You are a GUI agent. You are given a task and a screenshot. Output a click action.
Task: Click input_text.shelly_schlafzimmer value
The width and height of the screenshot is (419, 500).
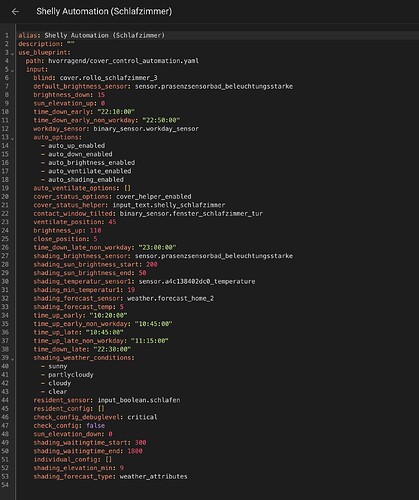(169, 205)
